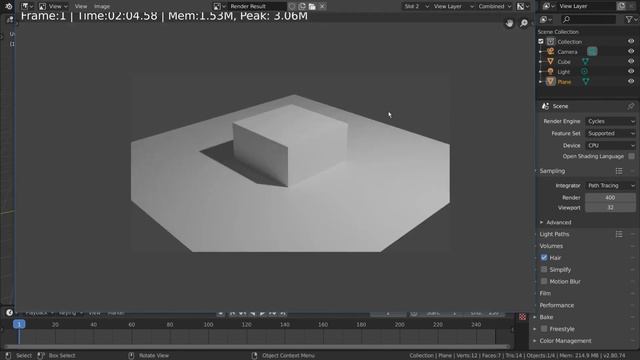640x360 pixels.
Task: Hide Camera using its eye icon
Action: point(631,51)
